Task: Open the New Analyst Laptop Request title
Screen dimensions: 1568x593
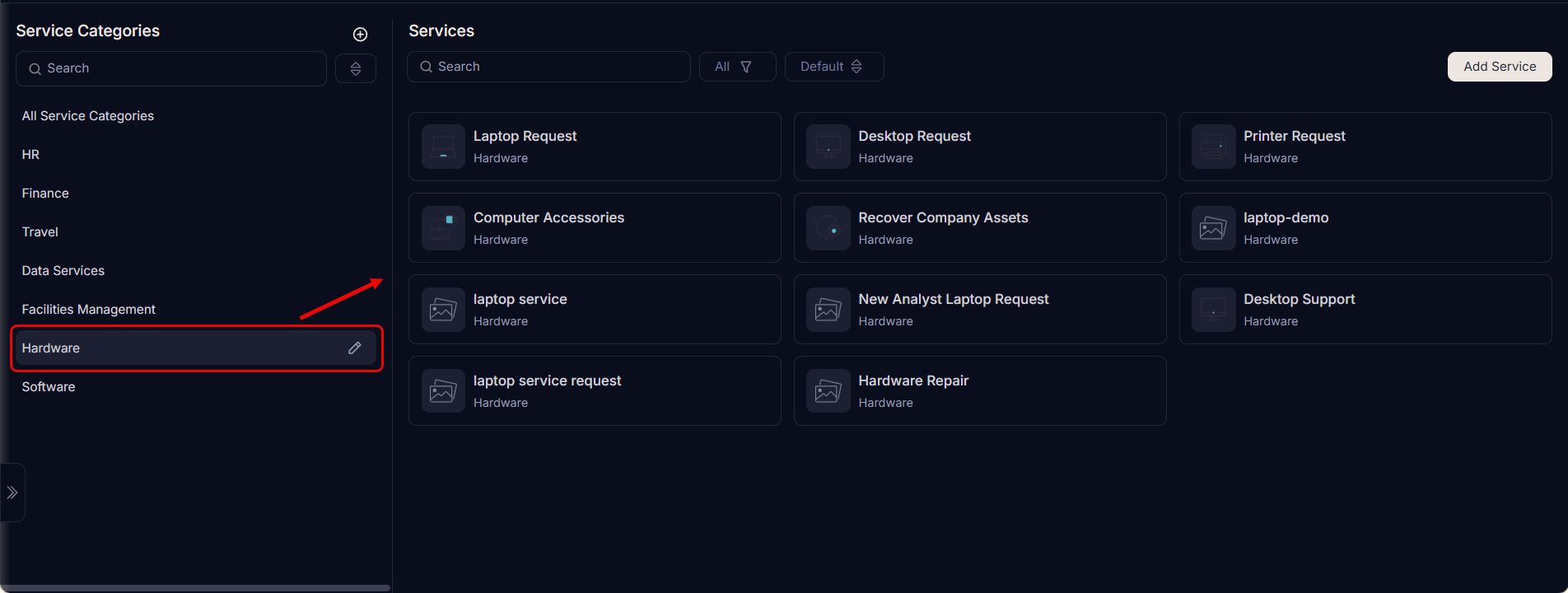Action: tap(954, 299)
